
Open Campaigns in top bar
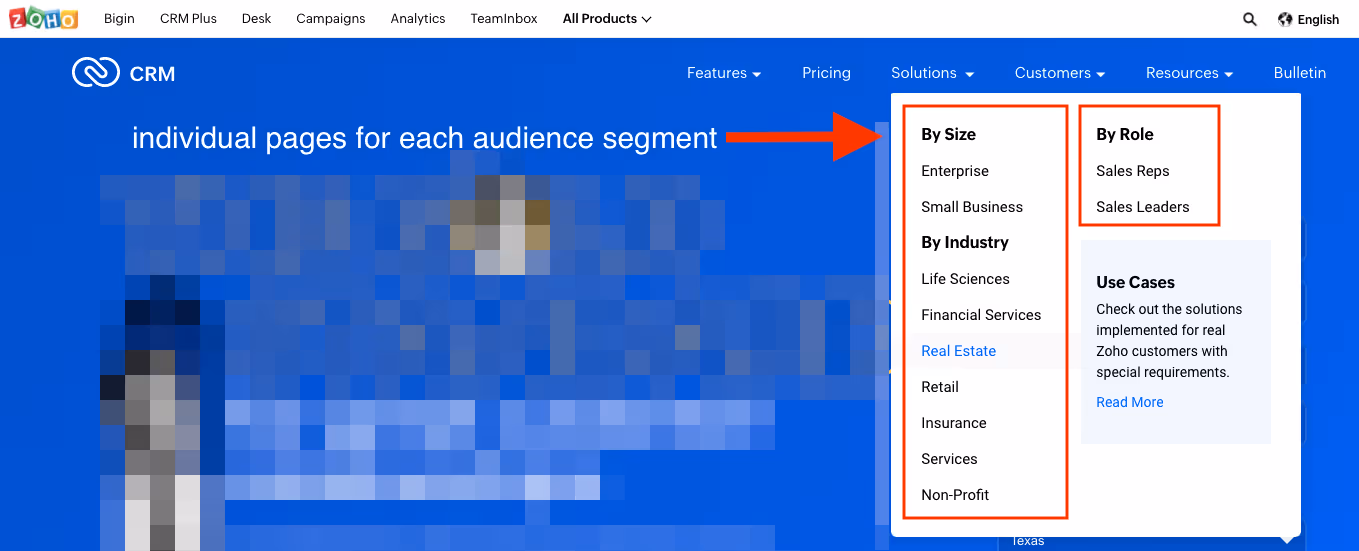tap(330, 19)
